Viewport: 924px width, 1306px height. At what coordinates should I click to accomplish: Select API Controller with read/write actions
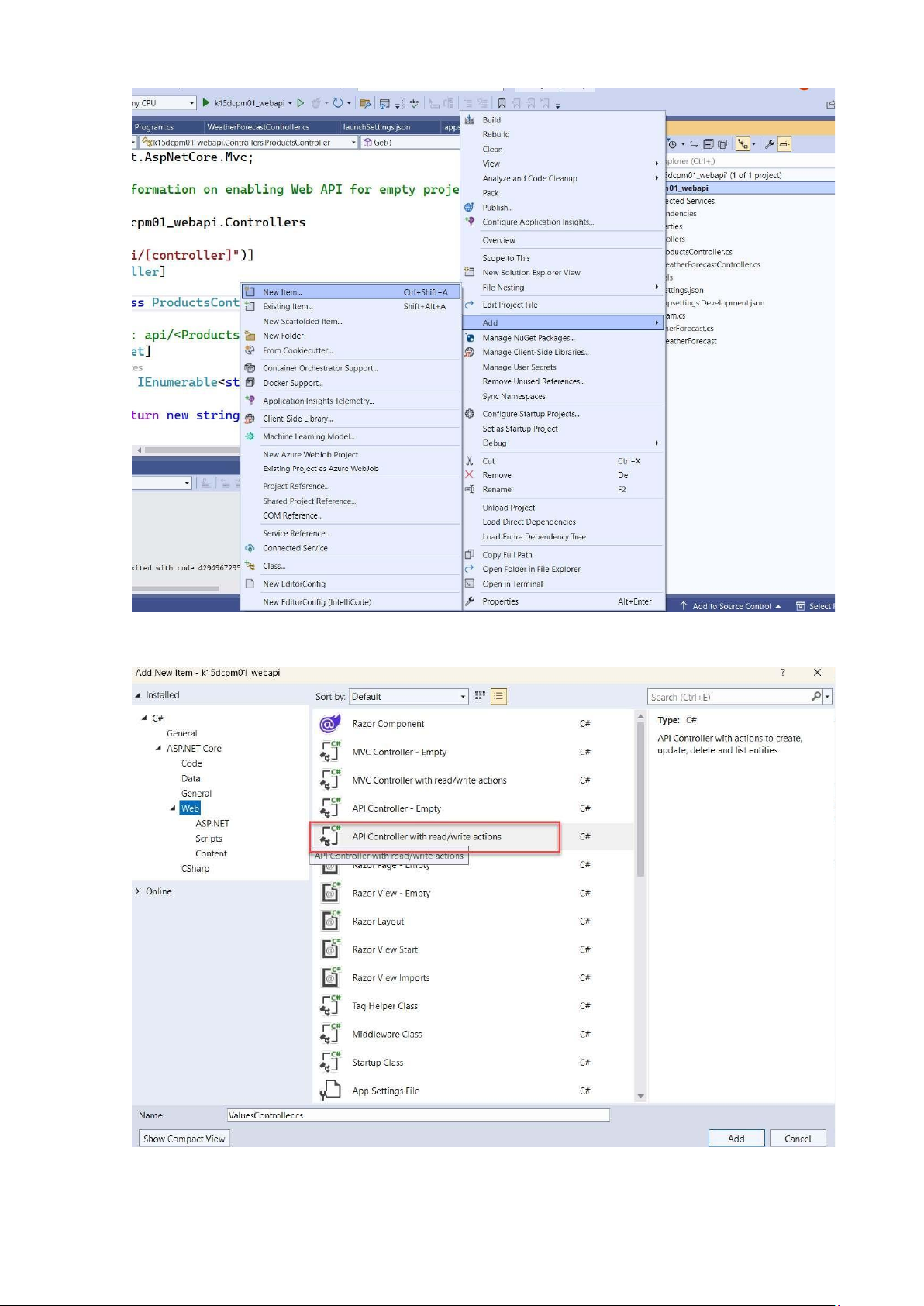pos(426,837)
